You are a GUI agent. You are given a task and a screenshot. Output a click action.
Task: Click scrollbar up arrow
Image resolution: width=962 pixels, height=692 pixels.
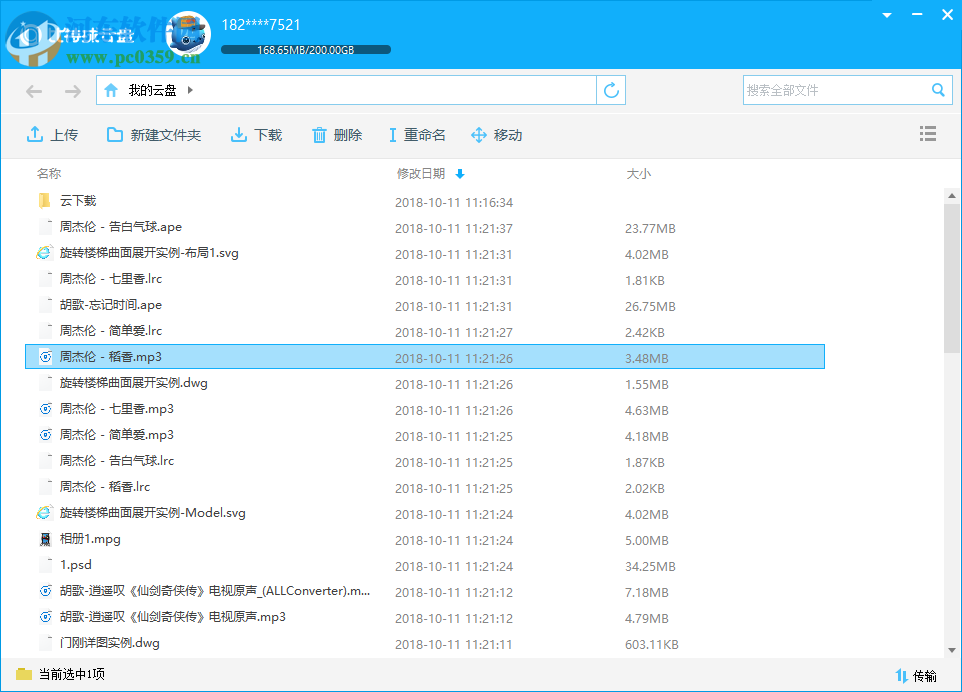coord(952,196)
